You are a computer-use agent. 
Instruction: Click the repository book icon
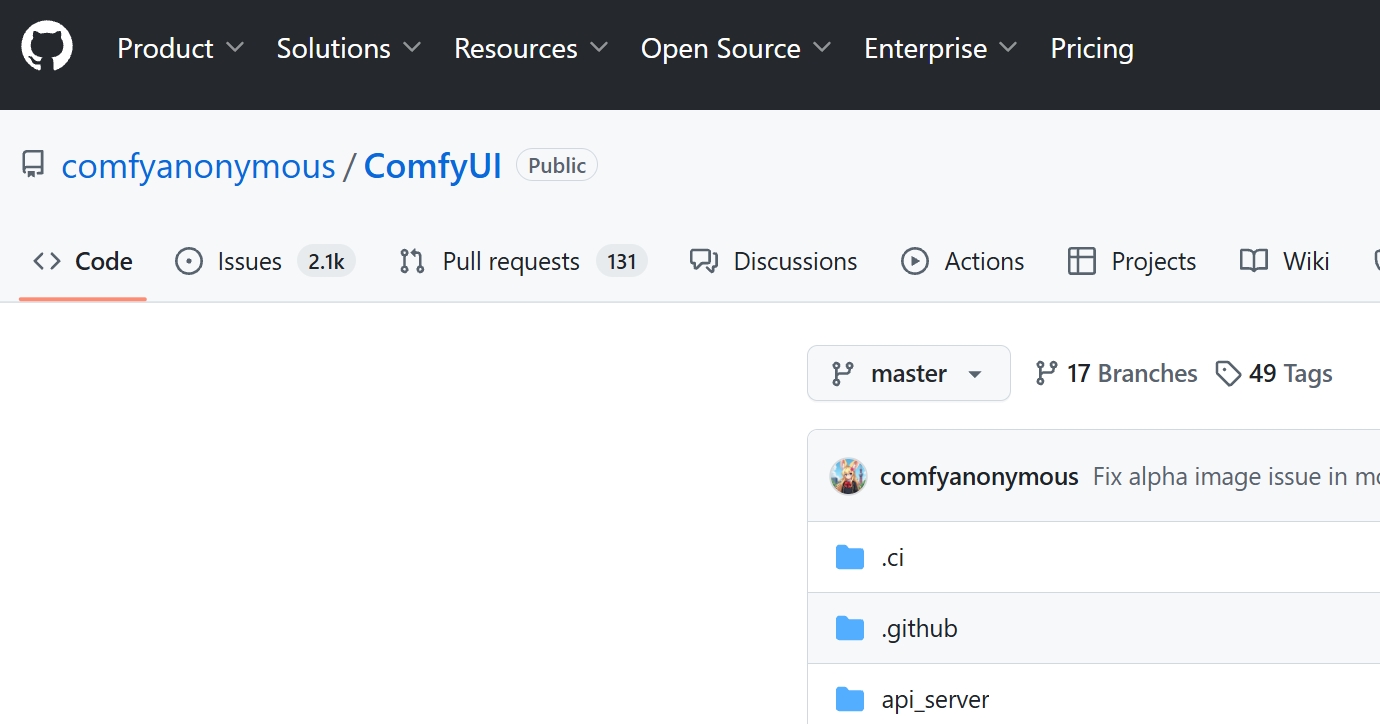(x=34, y=165)
